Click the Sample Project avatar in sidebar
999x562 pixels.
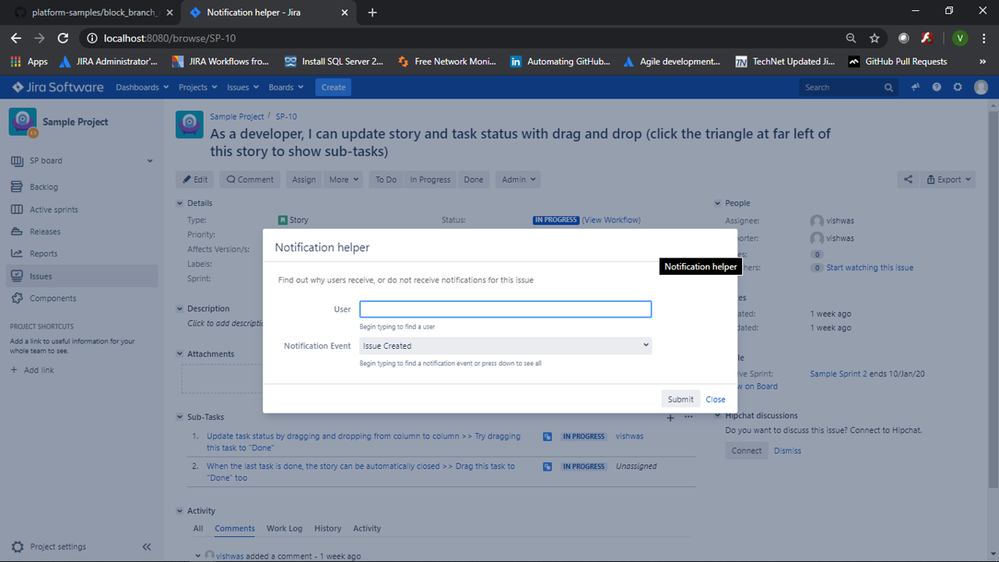[x=23, y=122]
